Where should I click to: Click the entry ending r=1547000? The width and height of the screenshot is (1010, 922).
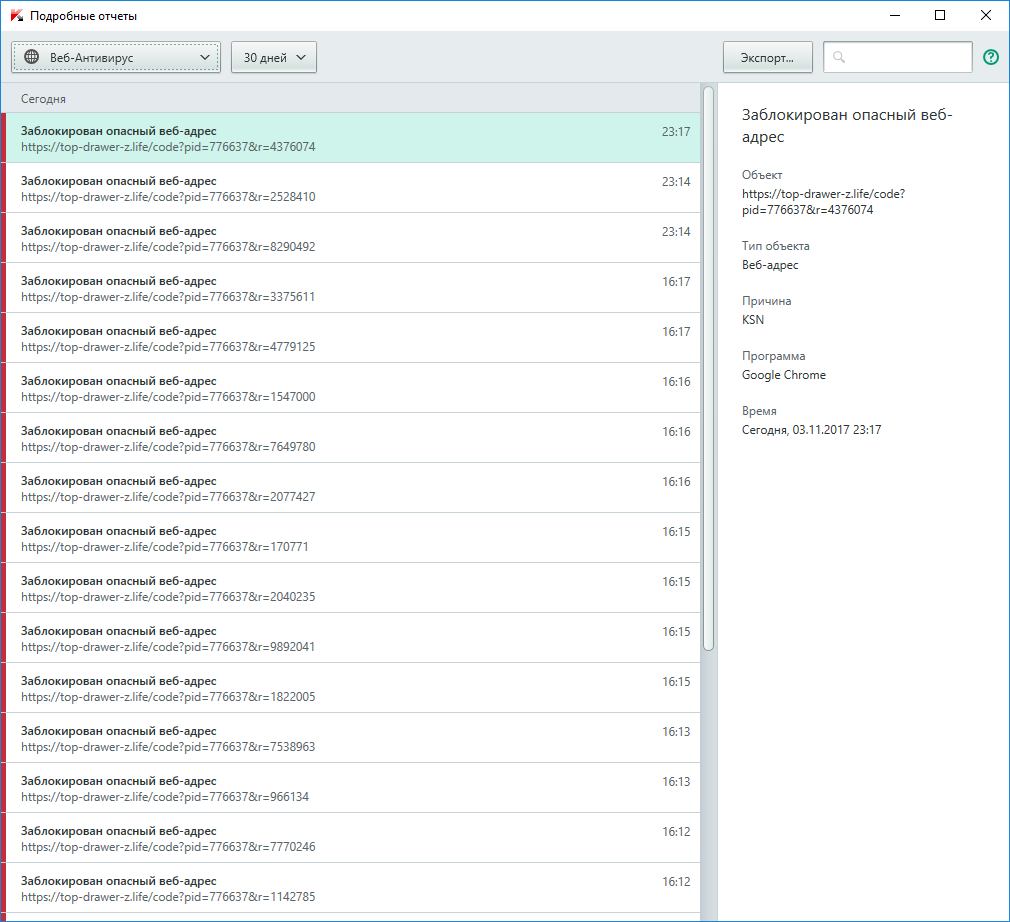tap(350, 388)
